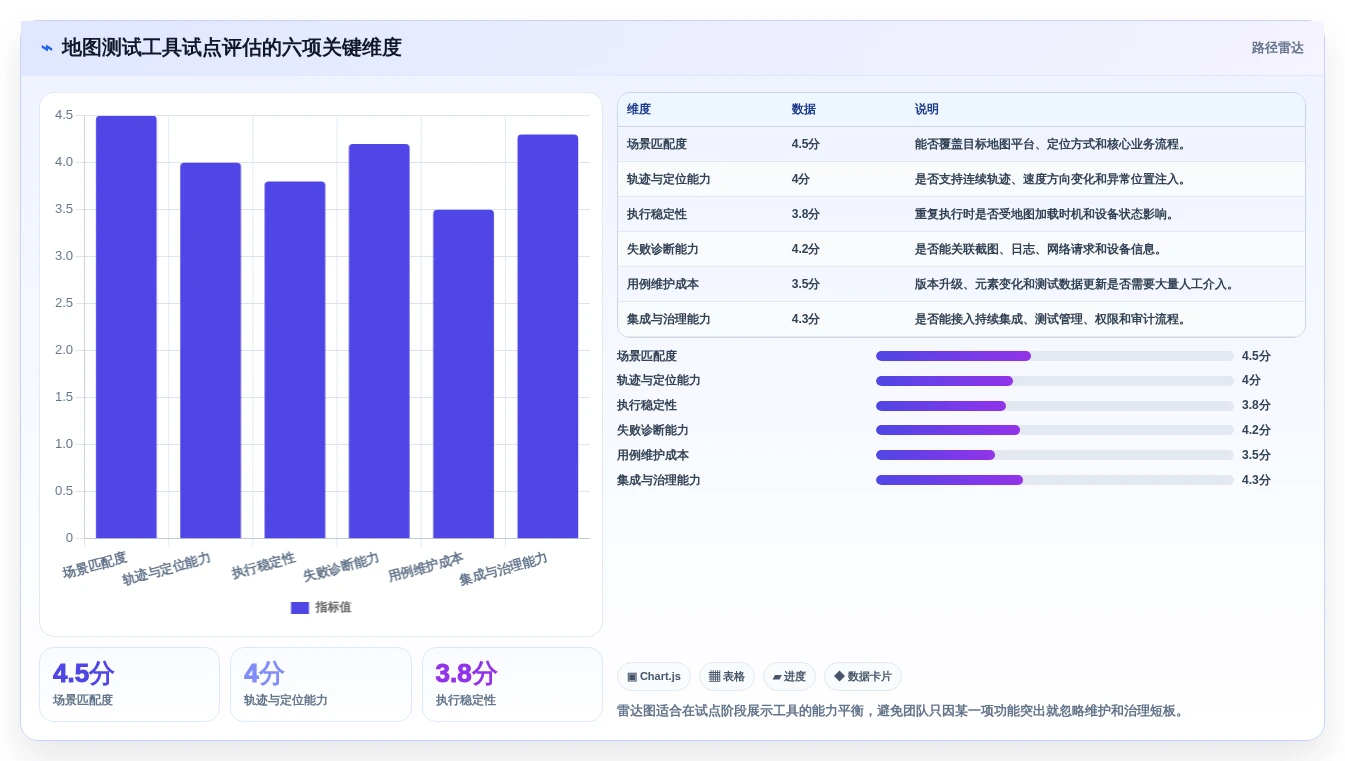Click the 4分 轨迹与定位能力 data card
Screen dimensions: 1345x761
click(x=321, y=684)
